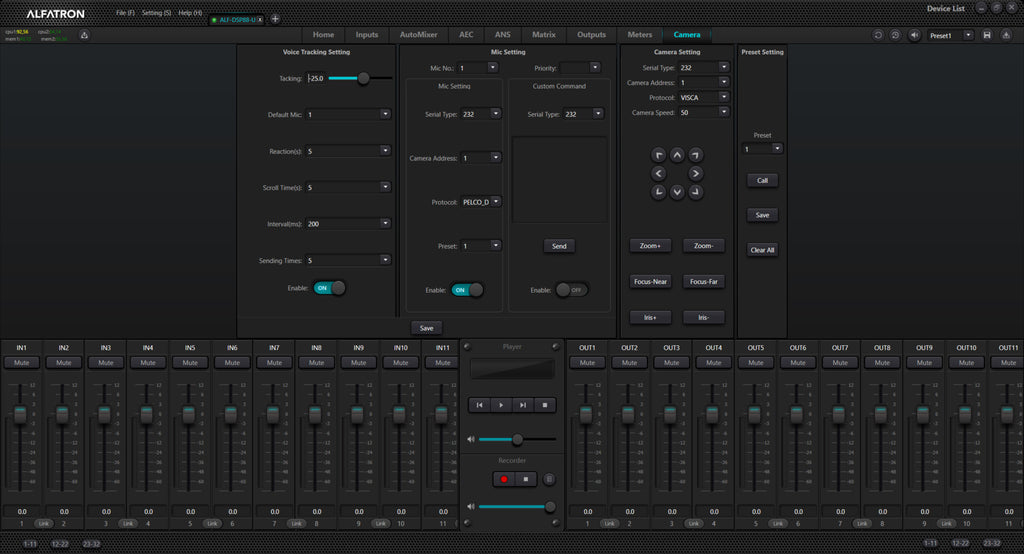Image resolution: width=1024 pixels, height=554 pixels.
Task: Pan camera down with the down arrow
Action: [x=677, y=192]
